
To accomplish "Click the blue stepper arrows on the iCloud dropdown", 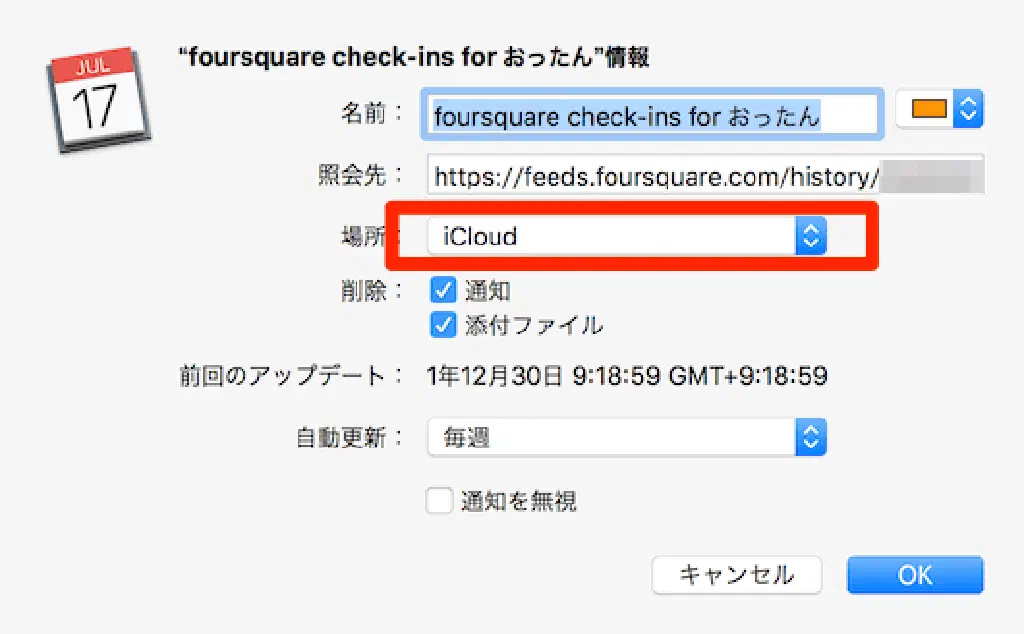I will 810,237.
